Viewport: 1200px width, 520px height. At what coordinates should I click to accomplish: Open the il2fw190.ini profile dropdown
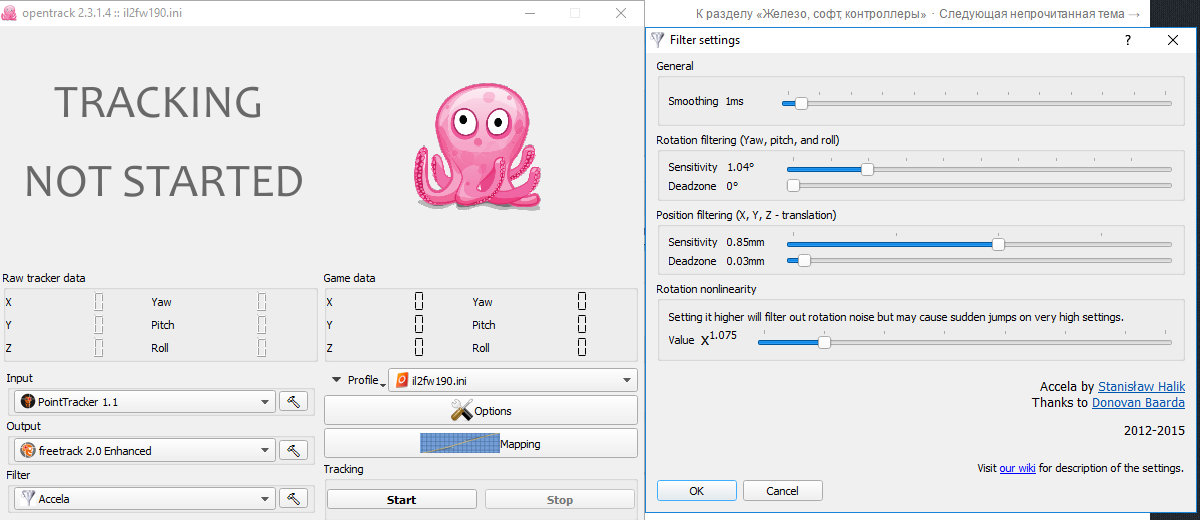514,381
